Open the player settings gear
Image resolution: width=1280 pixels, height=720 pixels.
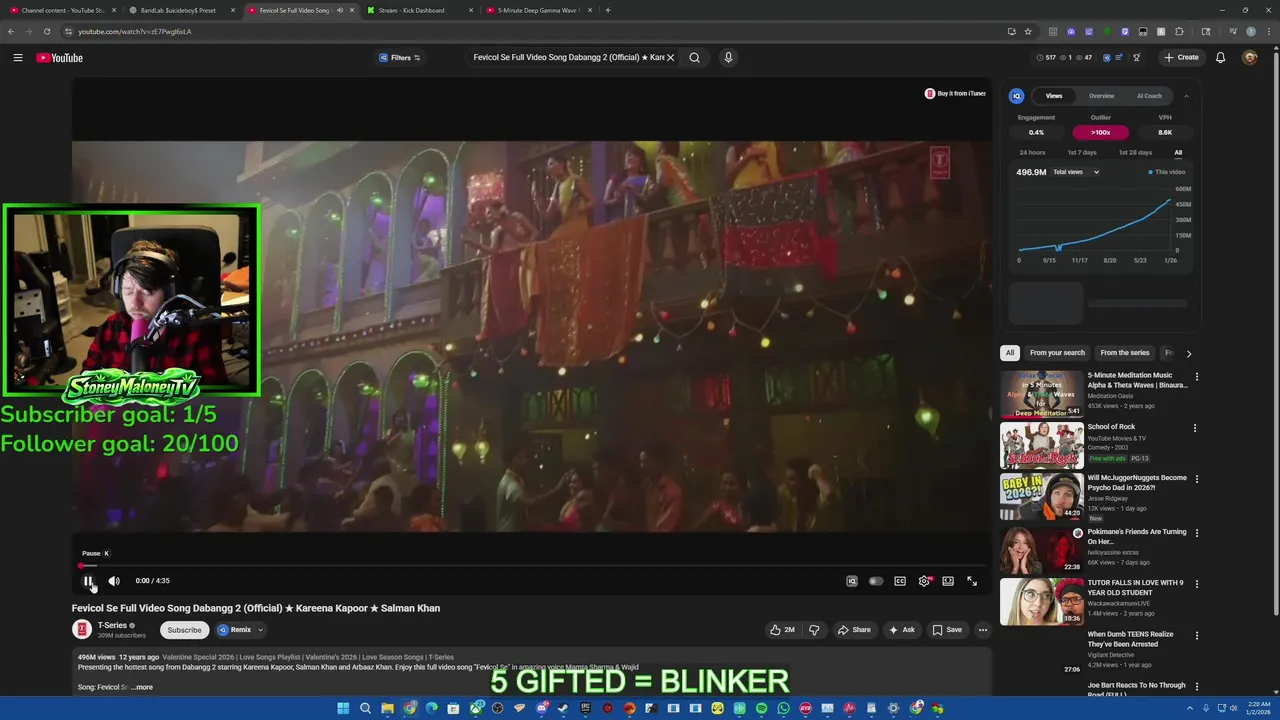(924, 581)
